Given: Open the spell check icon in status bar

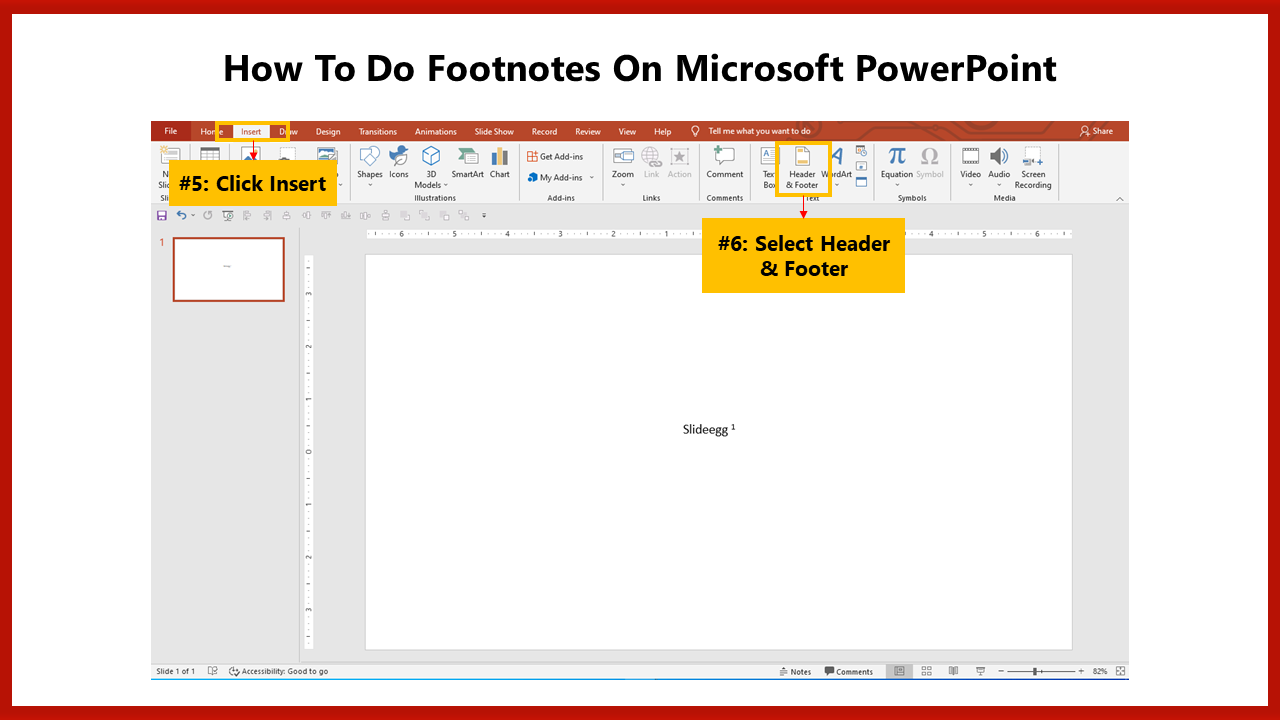Looking at the screenshot, I should pos(213,671).
